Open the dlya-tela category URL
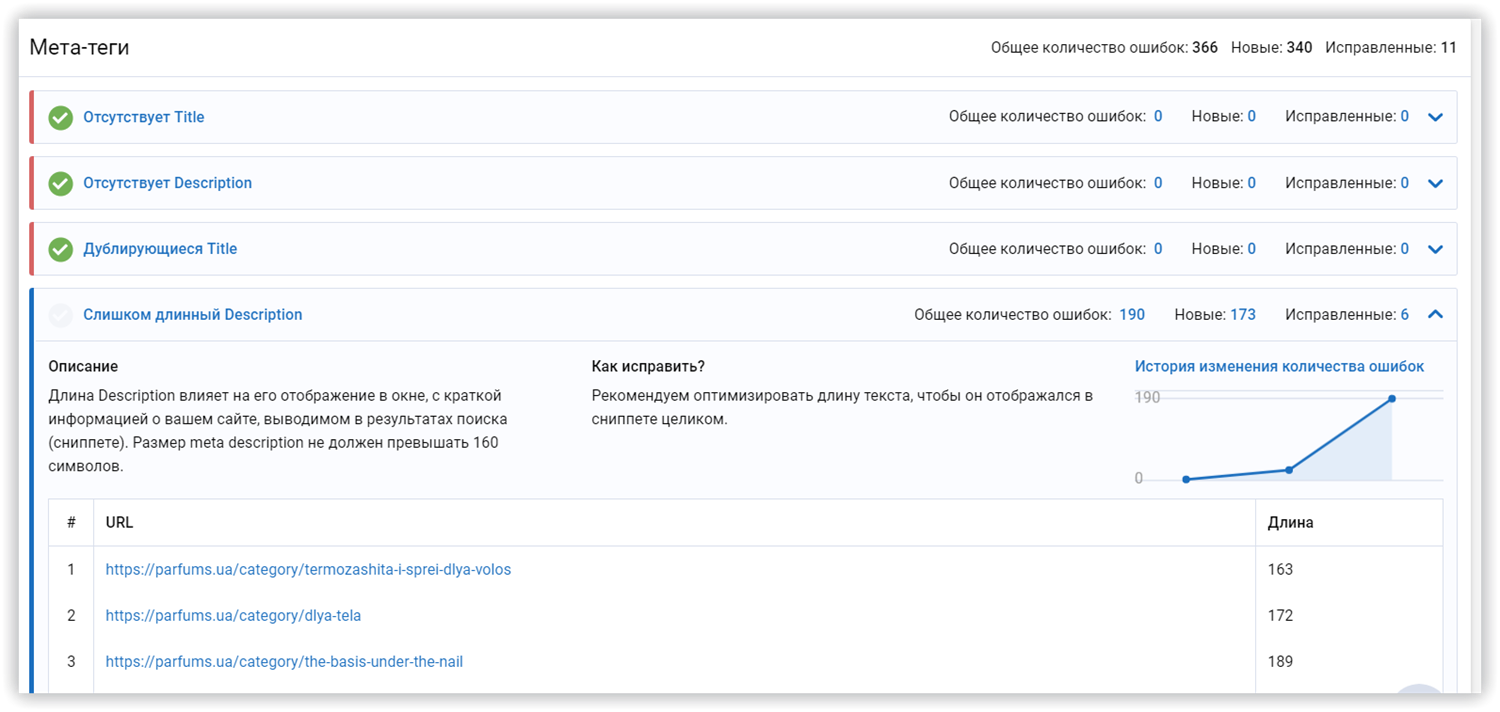1500x712 pixels. 233,616
